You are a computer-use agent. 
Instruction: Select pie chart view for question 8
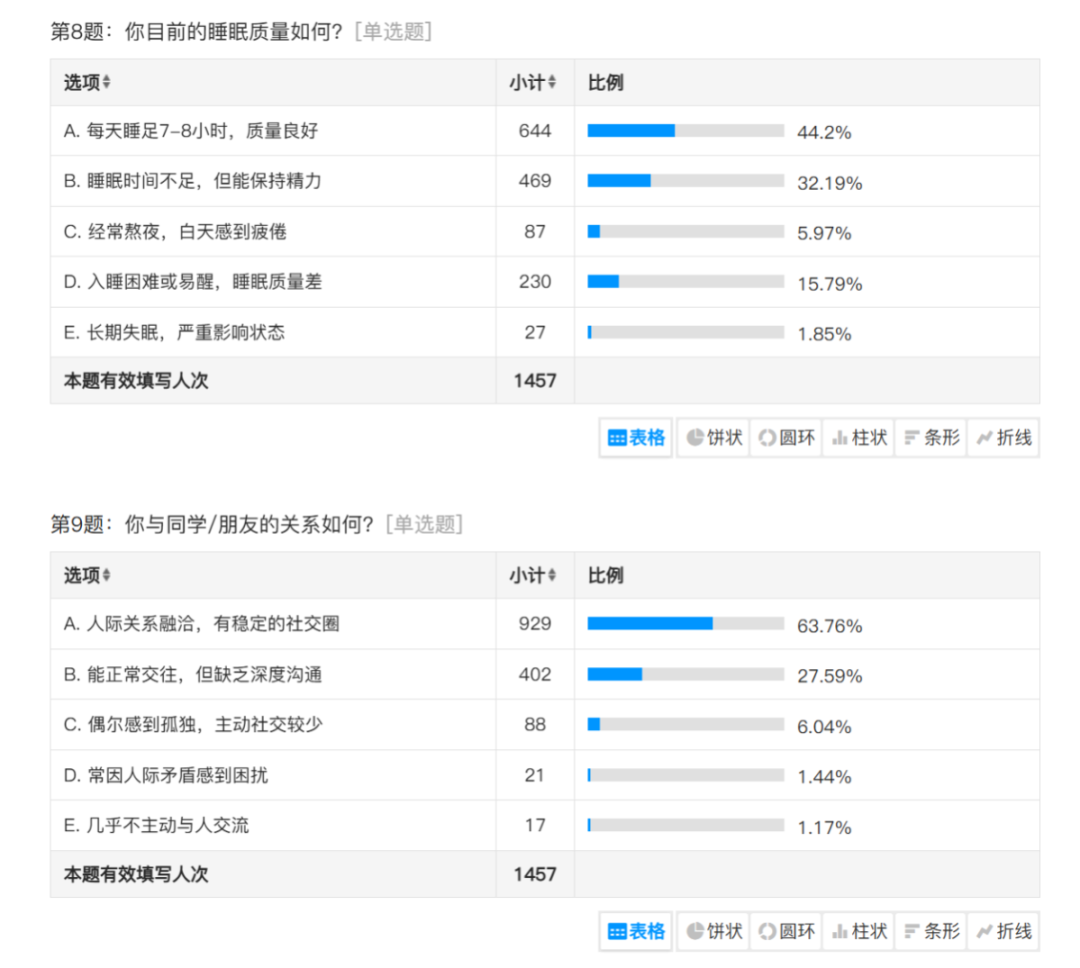[x=714, y=438]
